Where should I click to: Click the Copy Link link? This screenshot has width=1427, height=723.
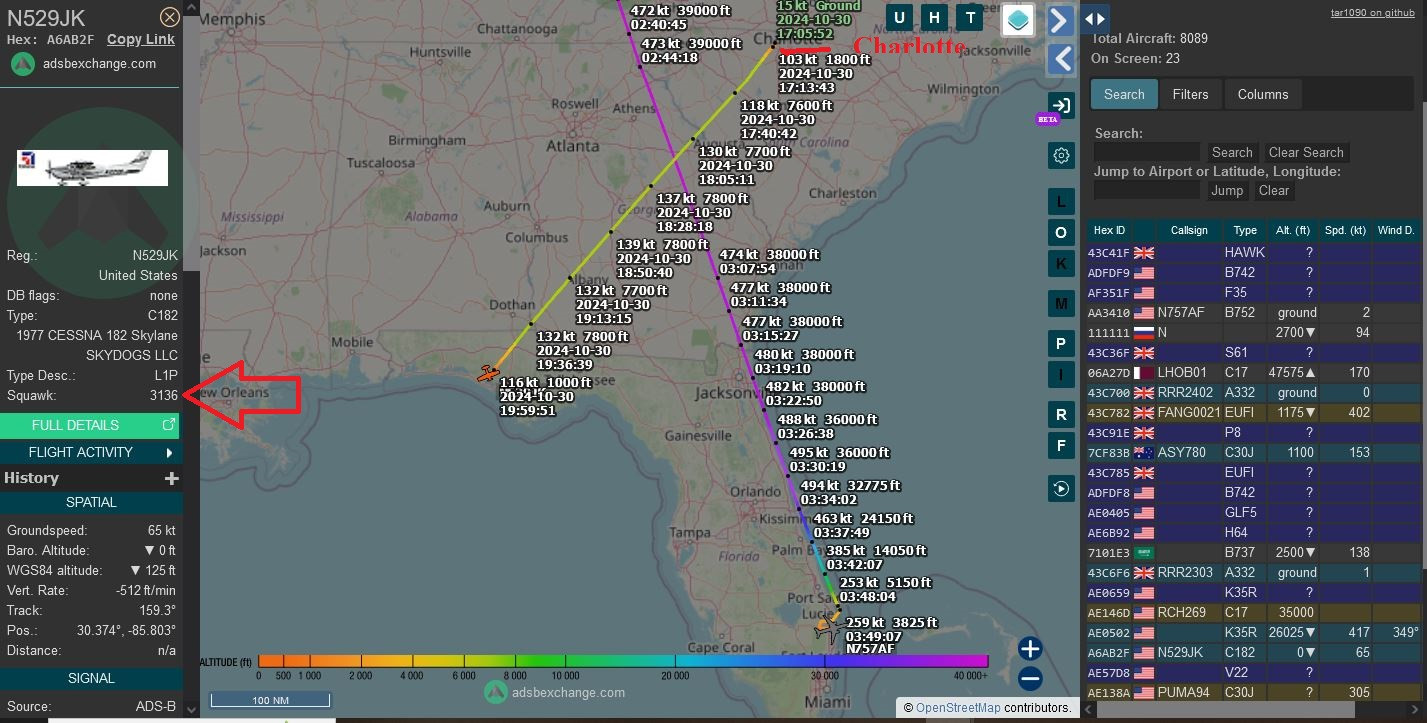pyautogui.click(x=140, y=39)
